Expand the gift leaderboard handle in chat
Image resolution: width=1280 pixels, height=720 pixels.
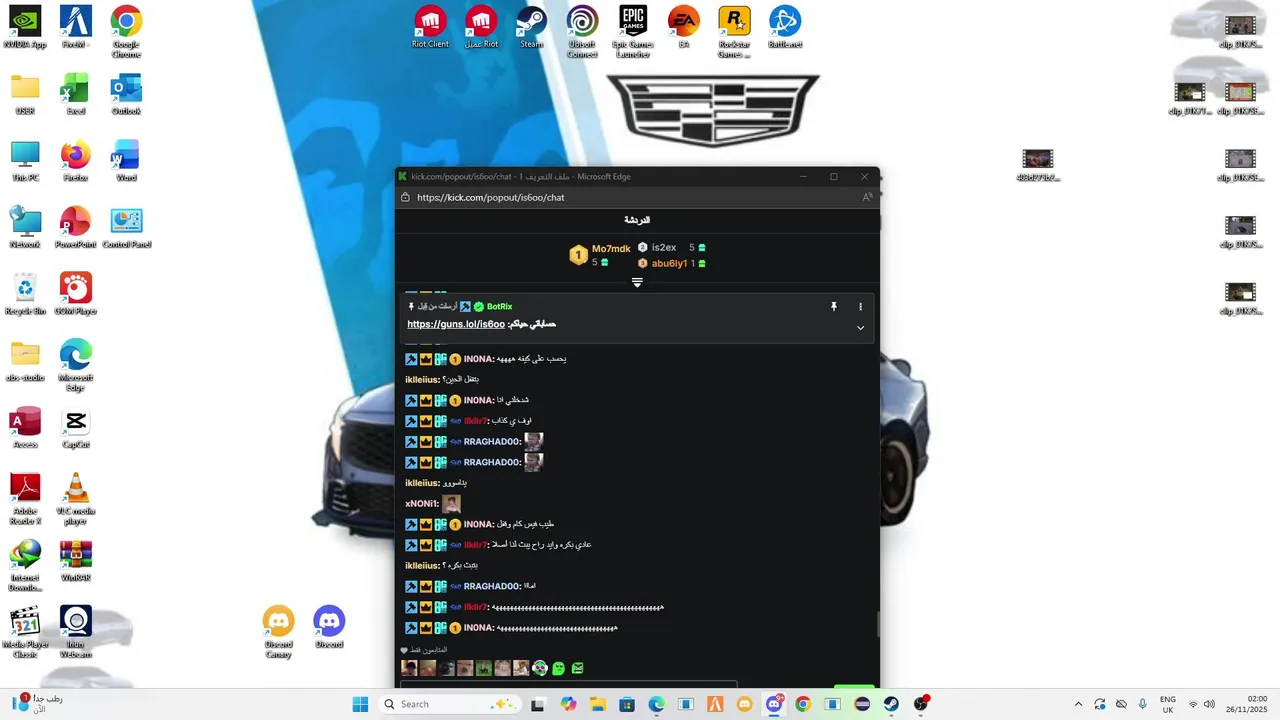(x=637, y=283)
